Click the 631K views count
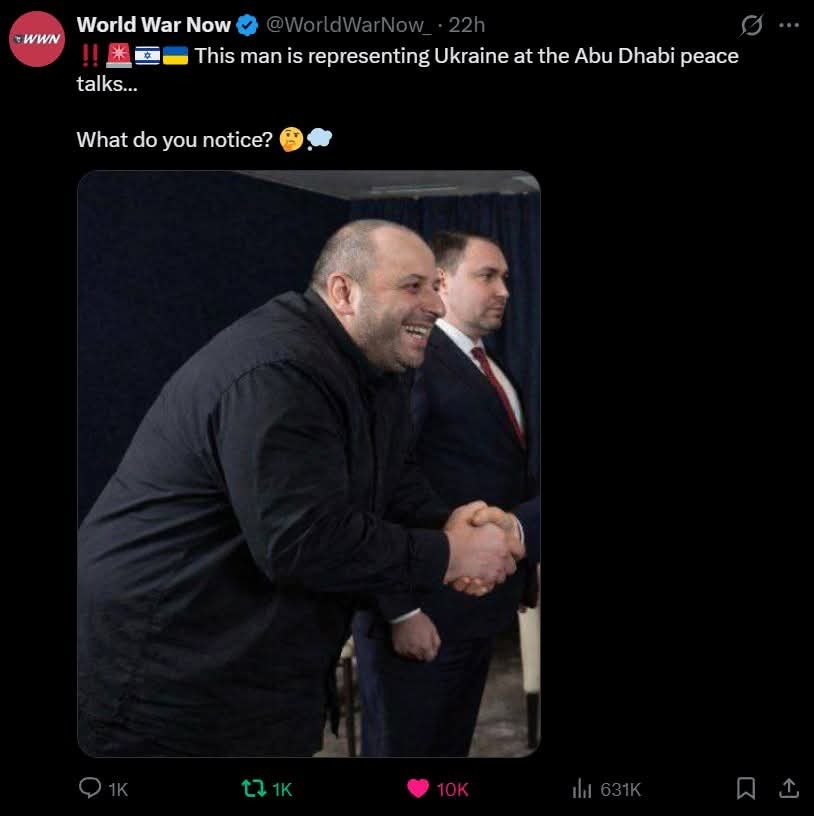Viewport: 814px width, 816px height. coord(620,789)
